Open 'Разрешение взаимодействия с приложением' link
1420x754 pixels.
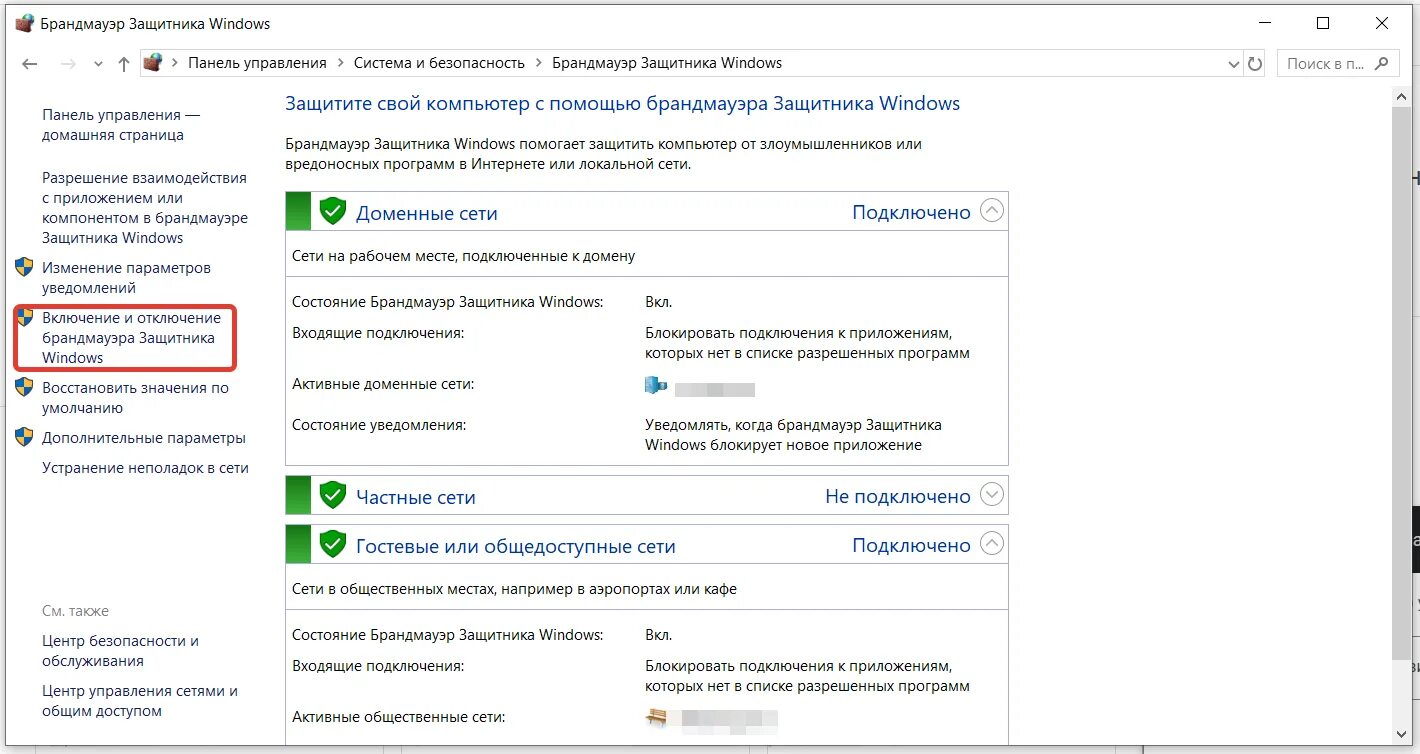tap(145, 208)
